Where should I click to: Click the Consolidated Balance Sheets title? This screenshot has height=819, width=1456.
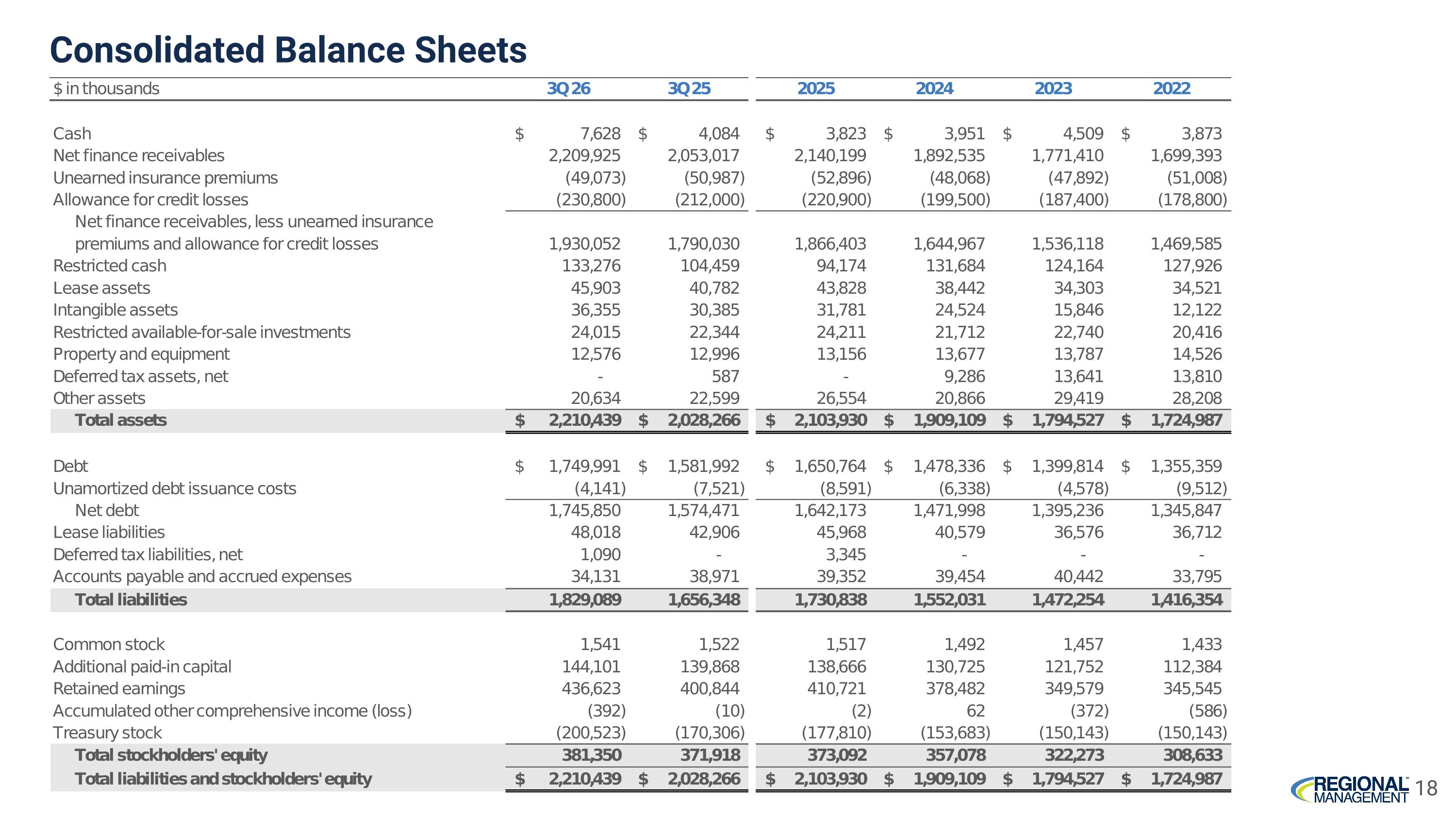pyautogui.click(x=288, y=50)
